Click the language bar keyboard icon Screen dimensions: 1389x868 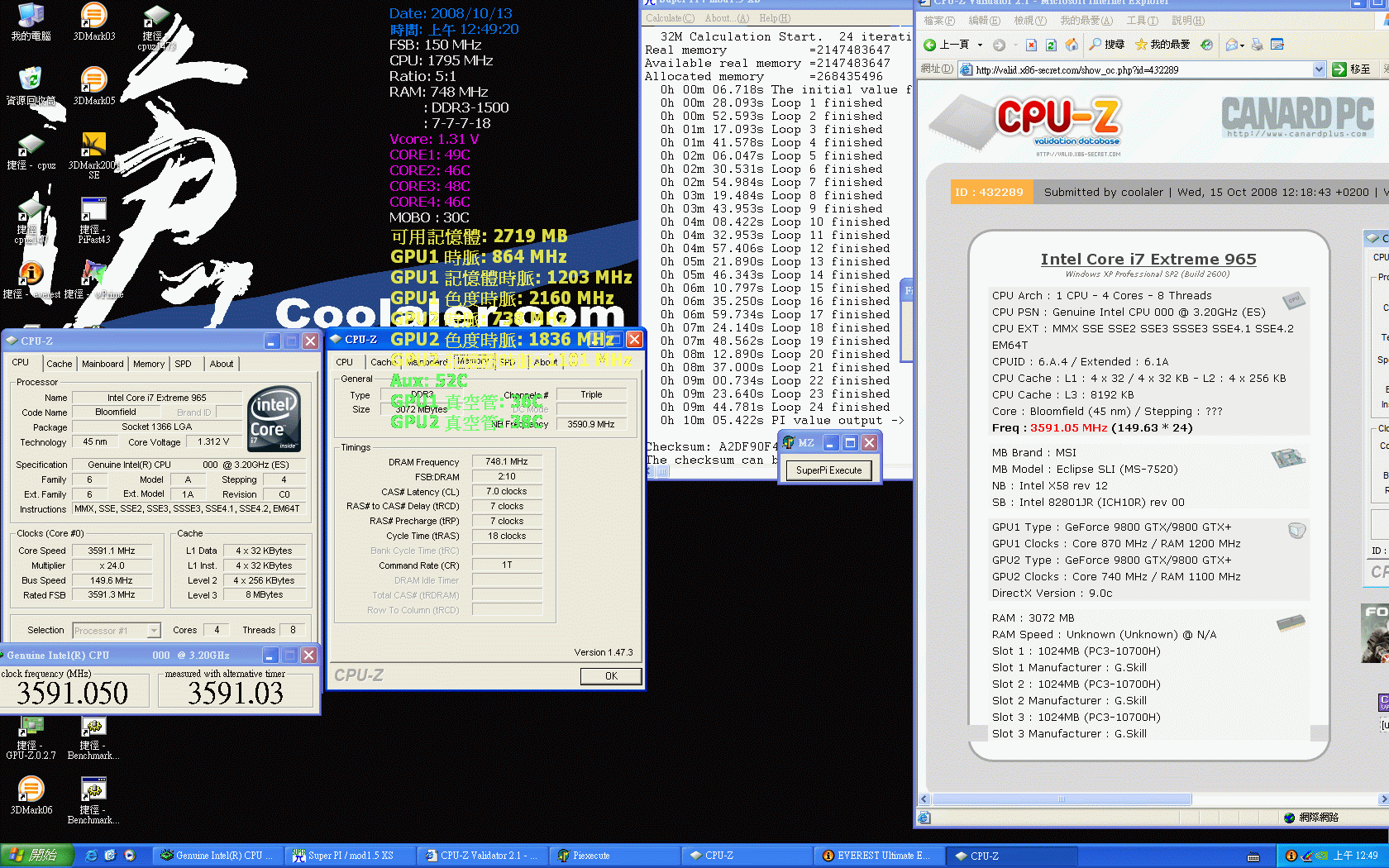click(x=1253, y=856)
